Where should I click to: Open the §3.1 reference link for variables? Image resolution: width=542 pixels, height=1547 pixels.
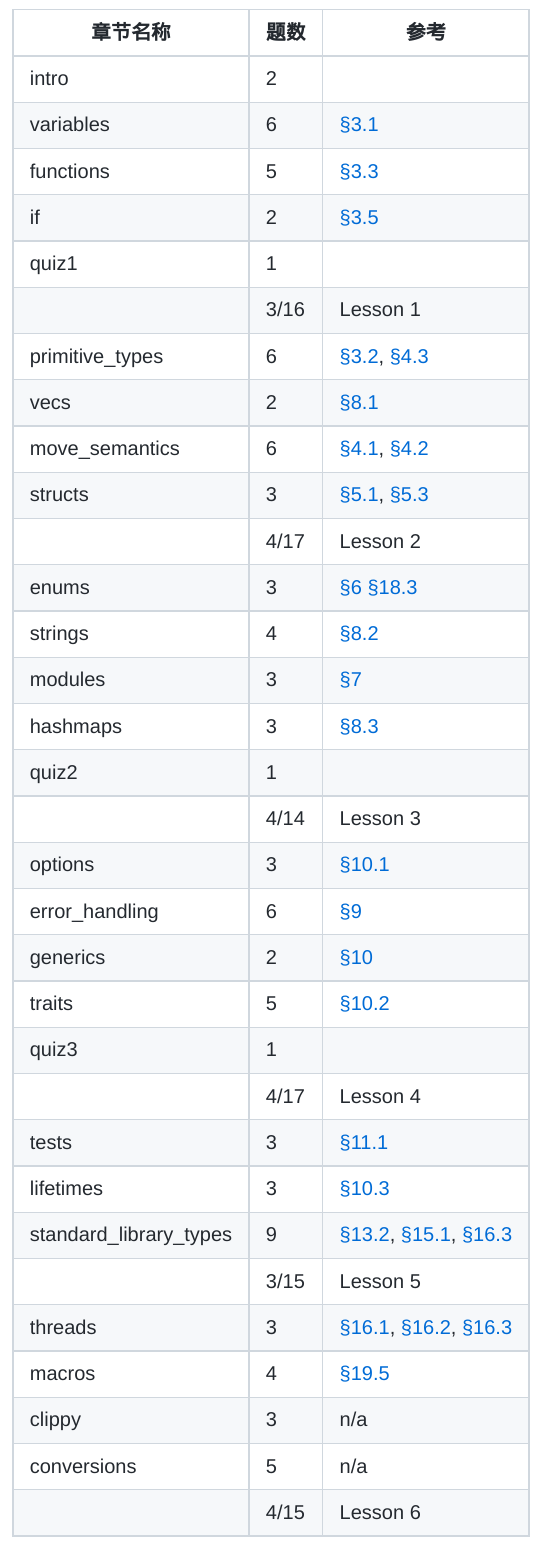[x=359, y=125]
